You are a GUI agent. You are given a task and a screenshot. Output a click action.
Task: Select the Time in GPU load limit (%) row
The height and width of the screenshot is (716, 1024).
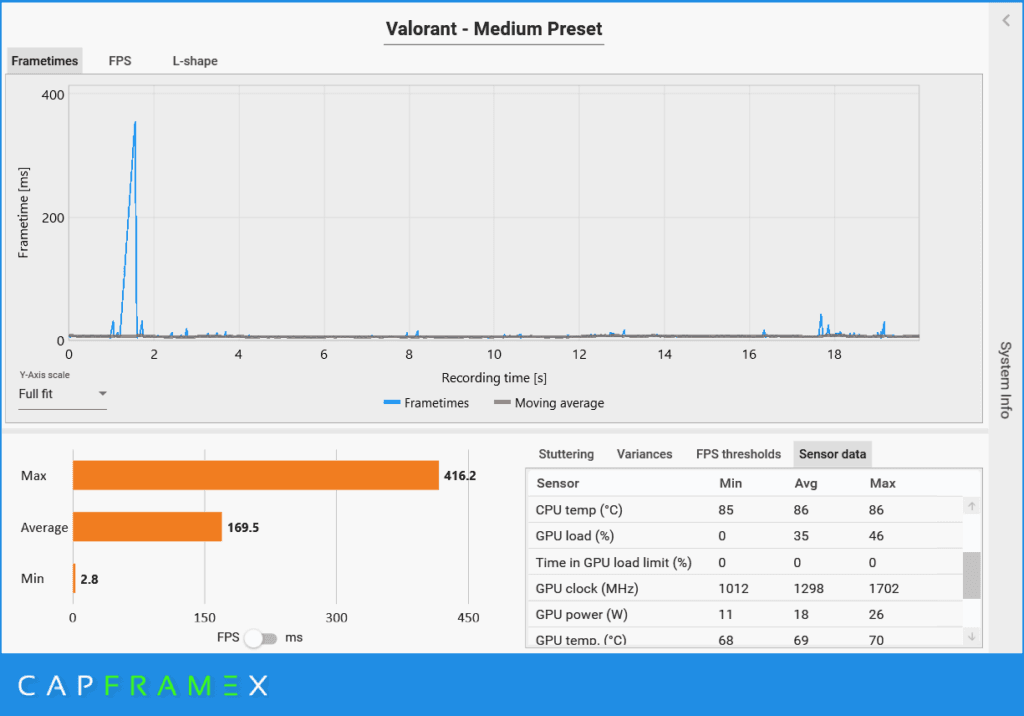(x=744, y=562)
